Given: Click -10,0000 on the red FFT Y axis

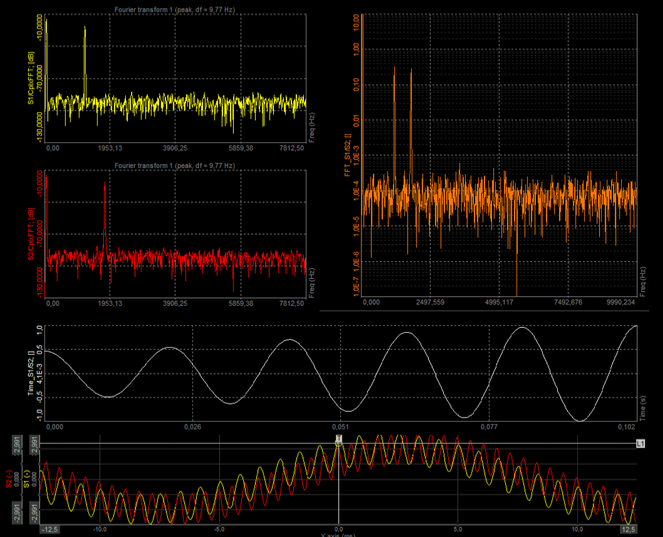Looking at the screenshot, I should coord(40,184).
